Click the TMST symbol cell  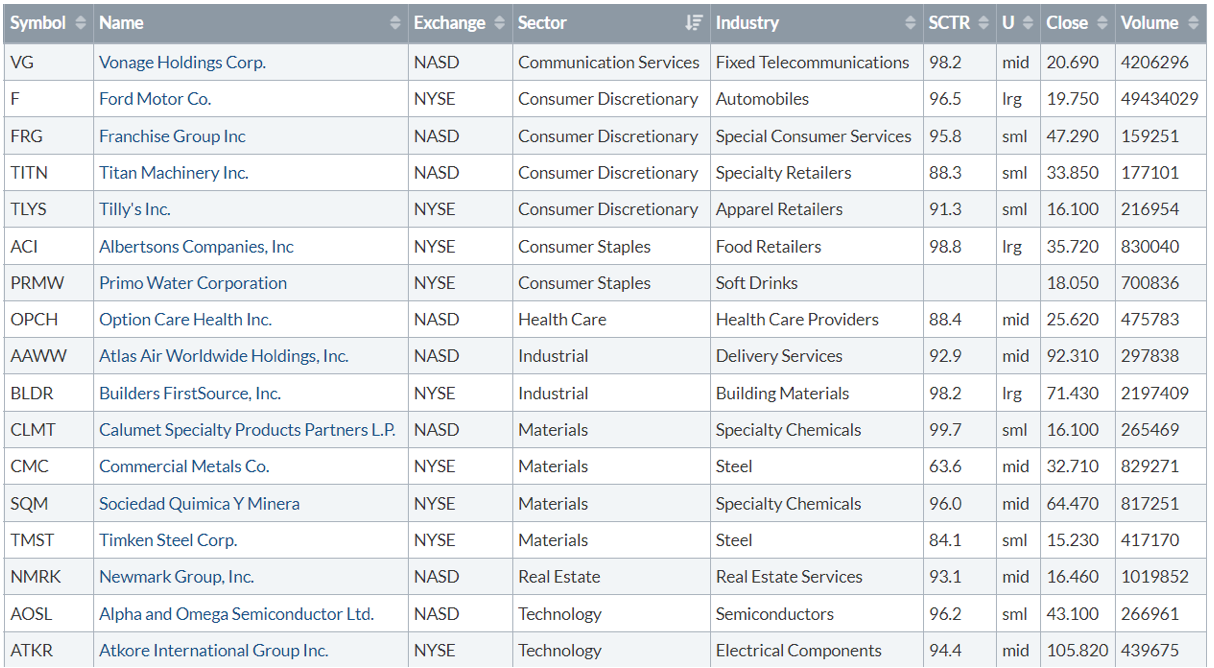coord(32,540)
